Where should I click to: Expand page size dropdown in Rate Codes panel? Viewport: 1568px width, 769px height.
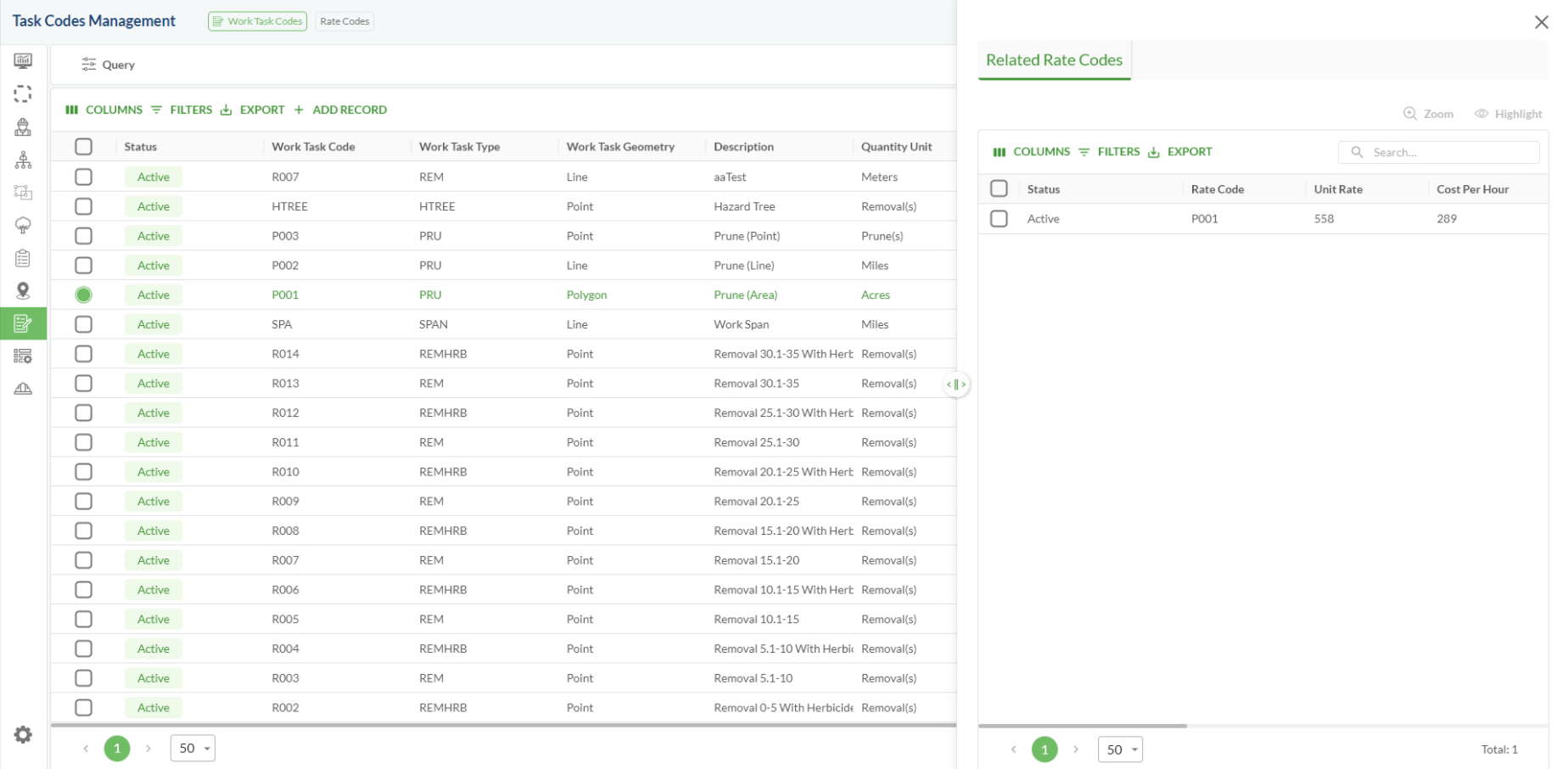(x=1120, y=749)
